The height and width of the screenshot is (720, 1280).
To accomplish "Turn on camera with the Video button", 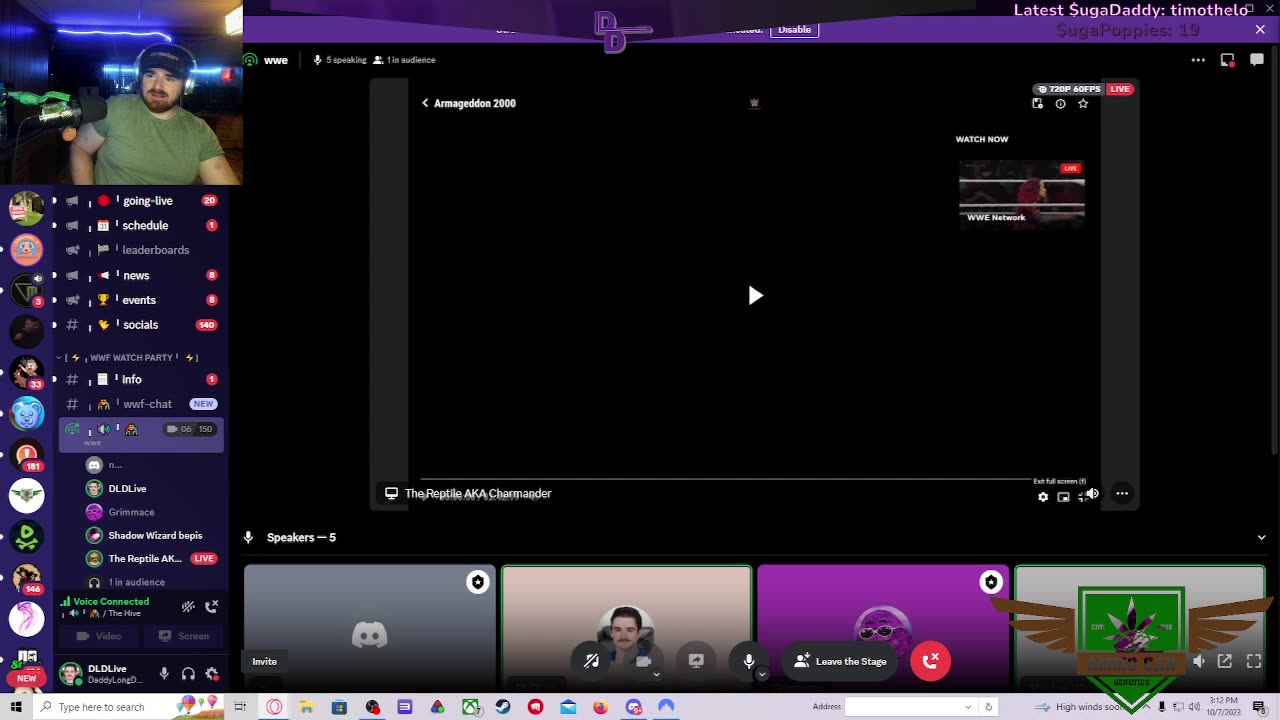I will click(x=99, y=636).
